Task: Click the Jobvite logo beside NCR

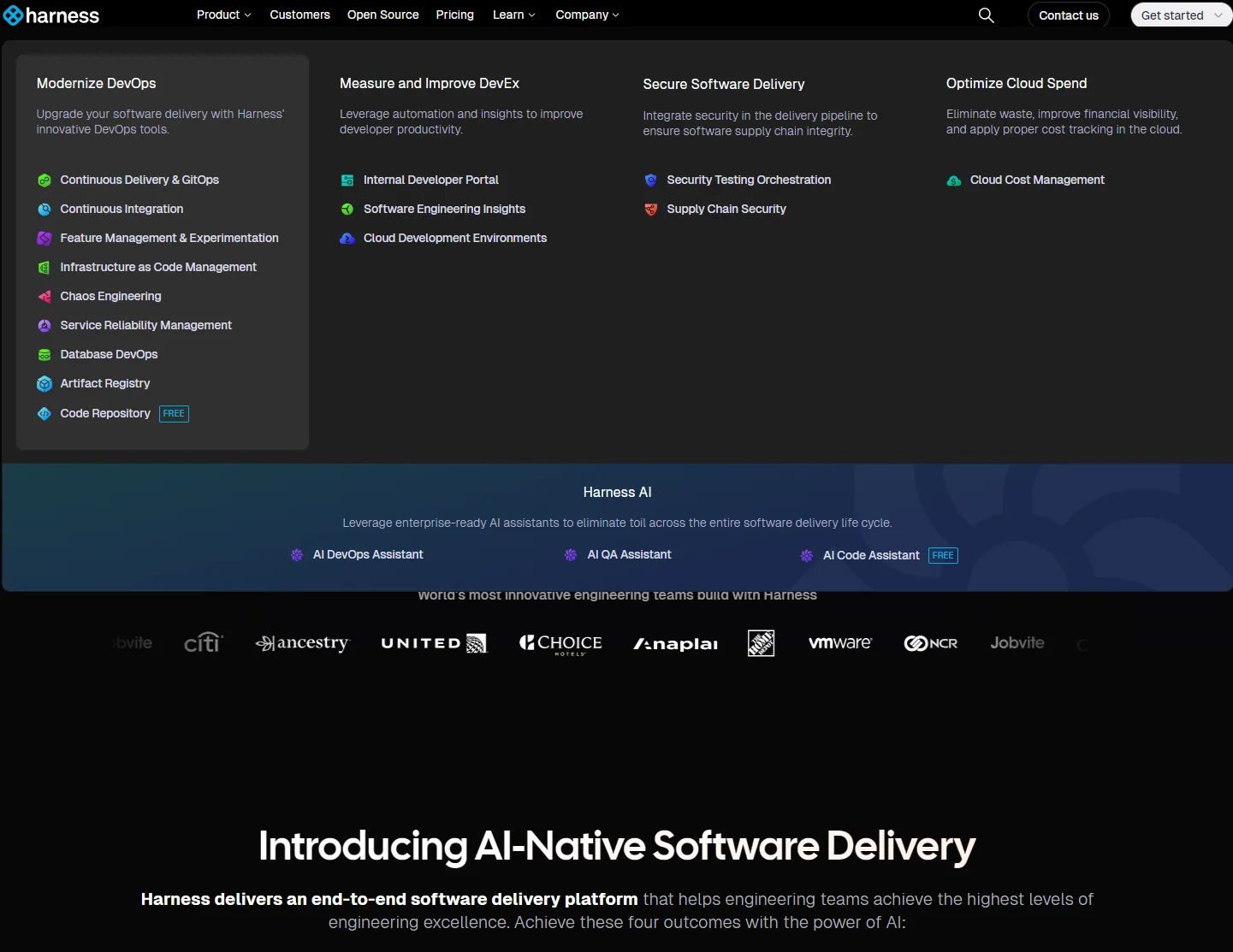Action: pyautogui.click(x=1017, y=642)
